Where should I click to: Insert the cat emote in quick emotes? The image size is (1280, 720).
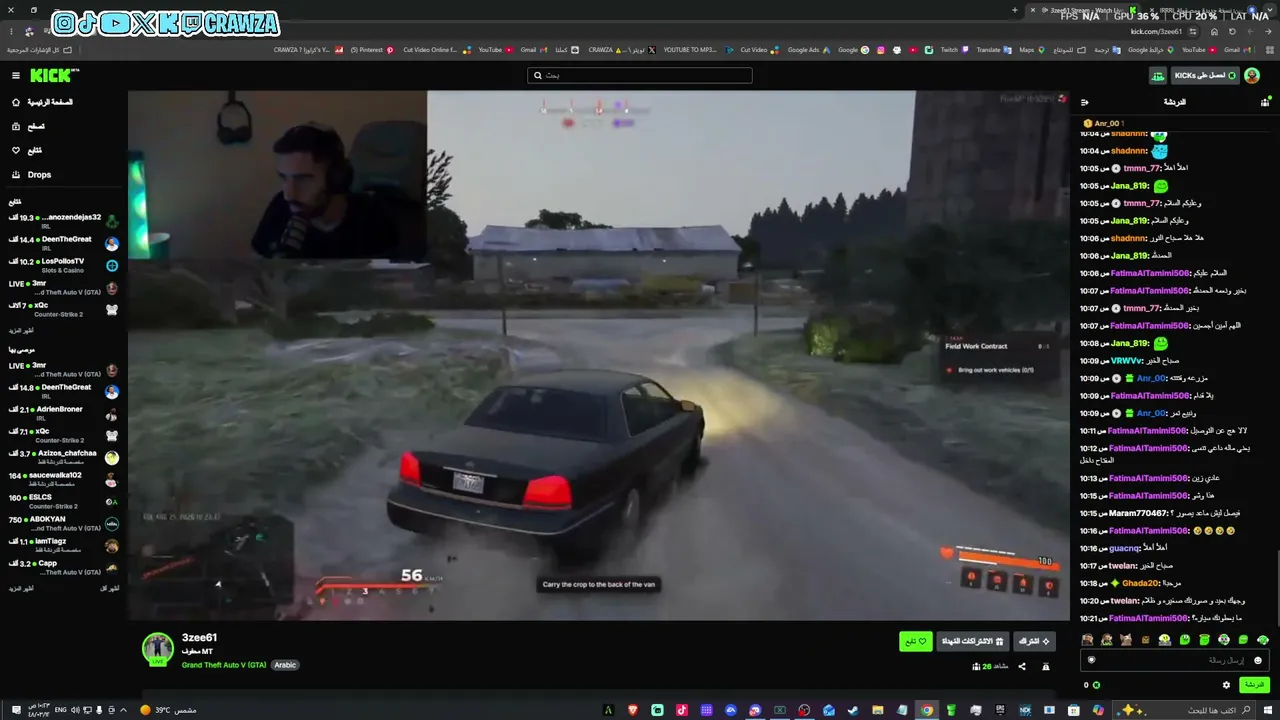[x=1126, y=640]
